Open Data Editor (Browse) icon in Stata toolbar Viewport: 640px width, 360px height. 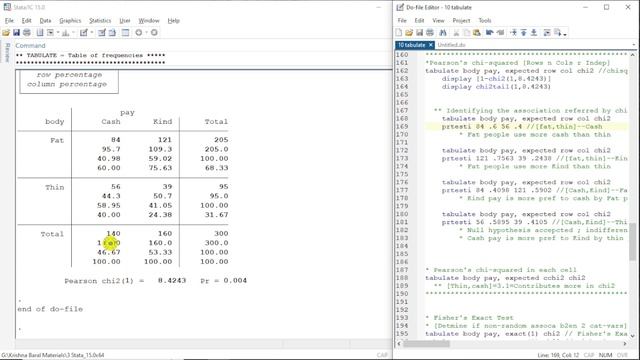pos(112,33)
